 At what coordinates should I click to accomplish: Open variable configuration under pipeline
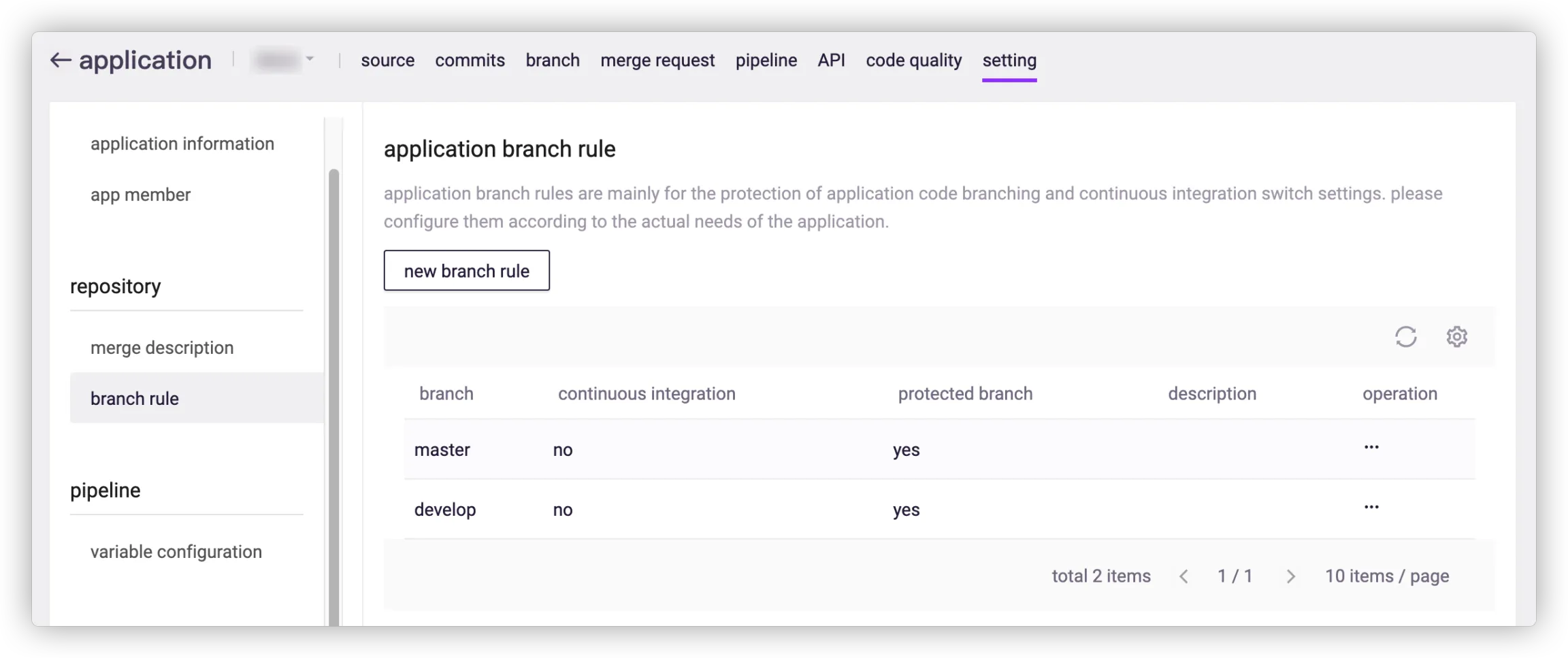click(176, 552)
